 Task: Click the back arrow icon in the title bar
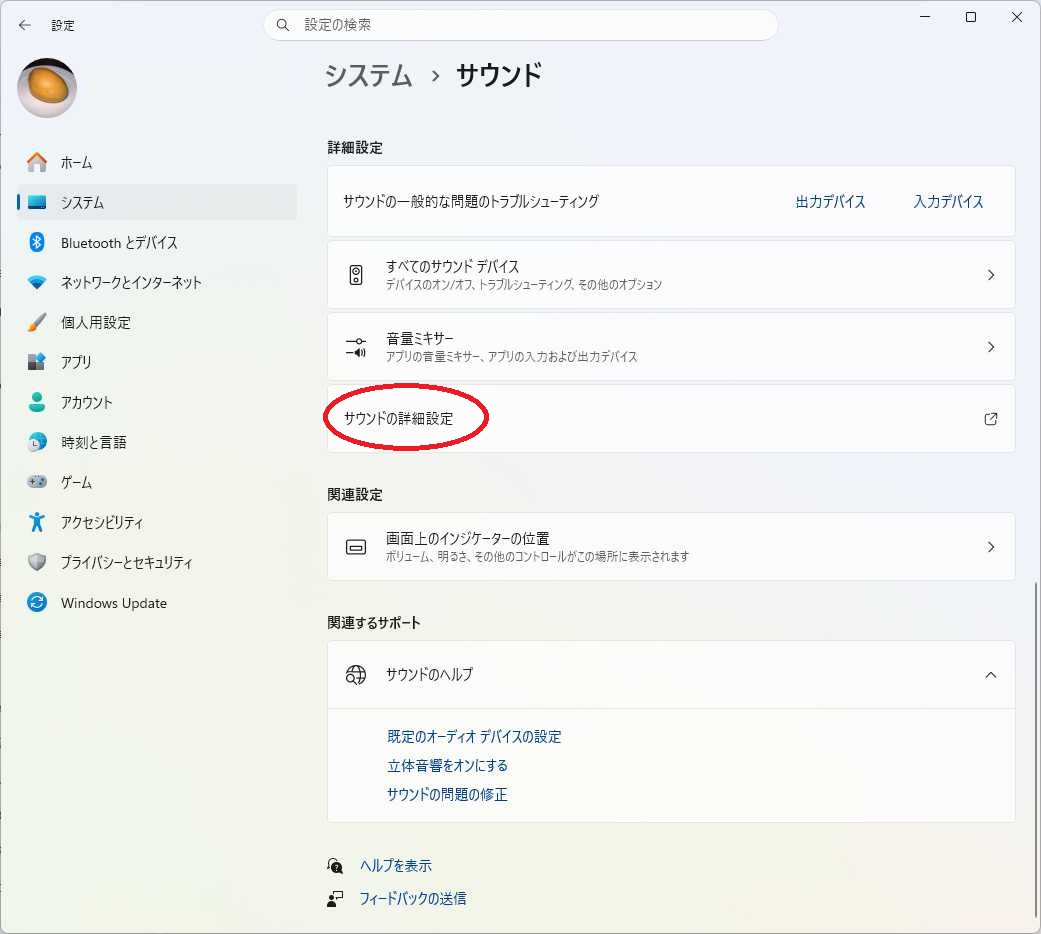click(25, 25)
